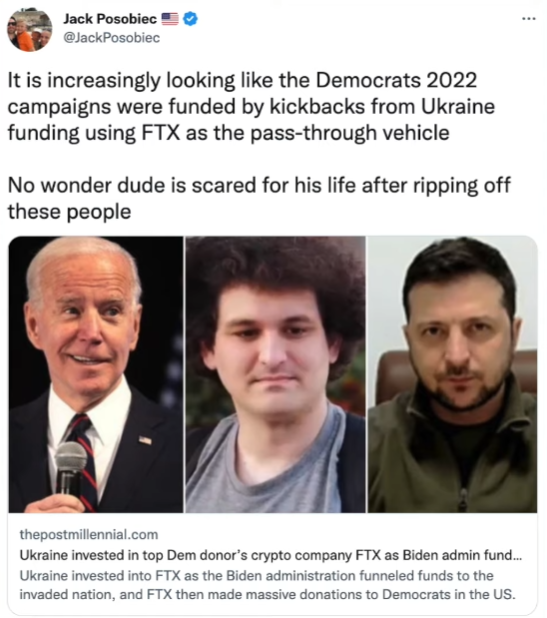Click card description about FTX massive donations
Viewport: 547px width, 618px height.
(268, 585)
